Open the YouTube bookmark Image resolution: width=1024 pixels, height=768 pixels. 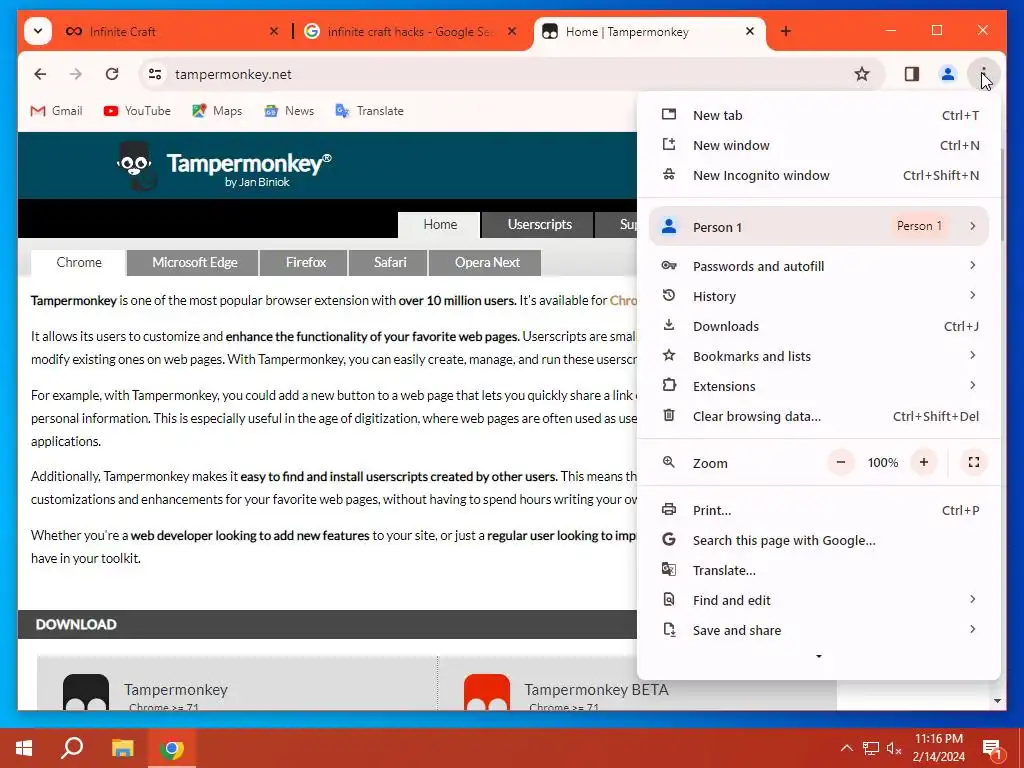point(137,111)
